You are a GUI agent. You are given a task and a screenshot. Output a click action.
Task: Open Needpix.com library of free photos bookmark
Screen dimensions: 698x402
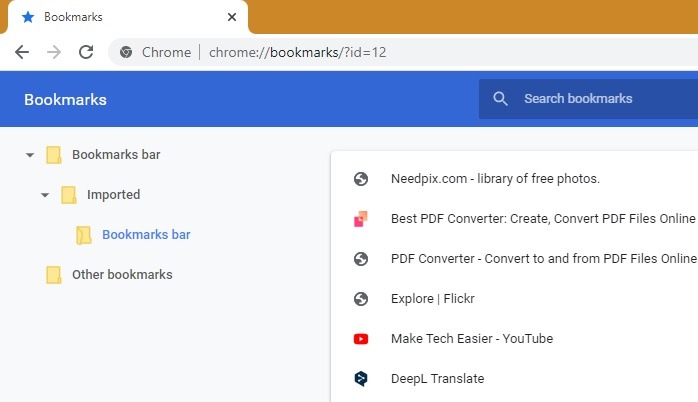tap(495, 179)
